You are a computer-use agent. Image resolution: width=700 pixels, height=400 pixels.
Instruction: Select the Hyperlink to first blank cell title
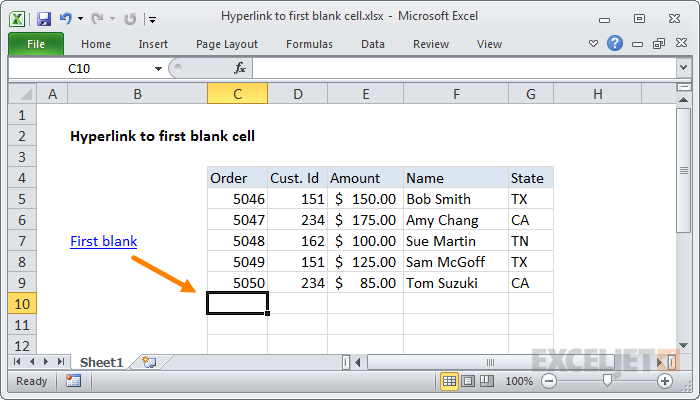coord(162,136)
